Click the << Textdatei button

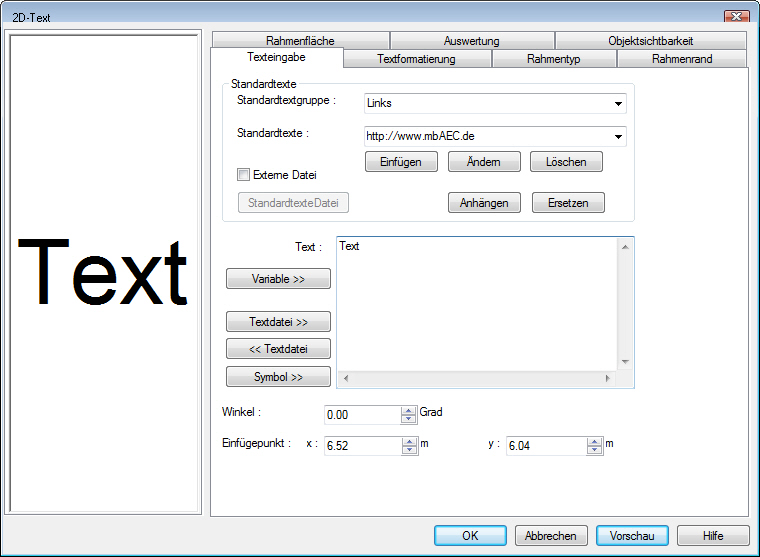pos(278,349)
